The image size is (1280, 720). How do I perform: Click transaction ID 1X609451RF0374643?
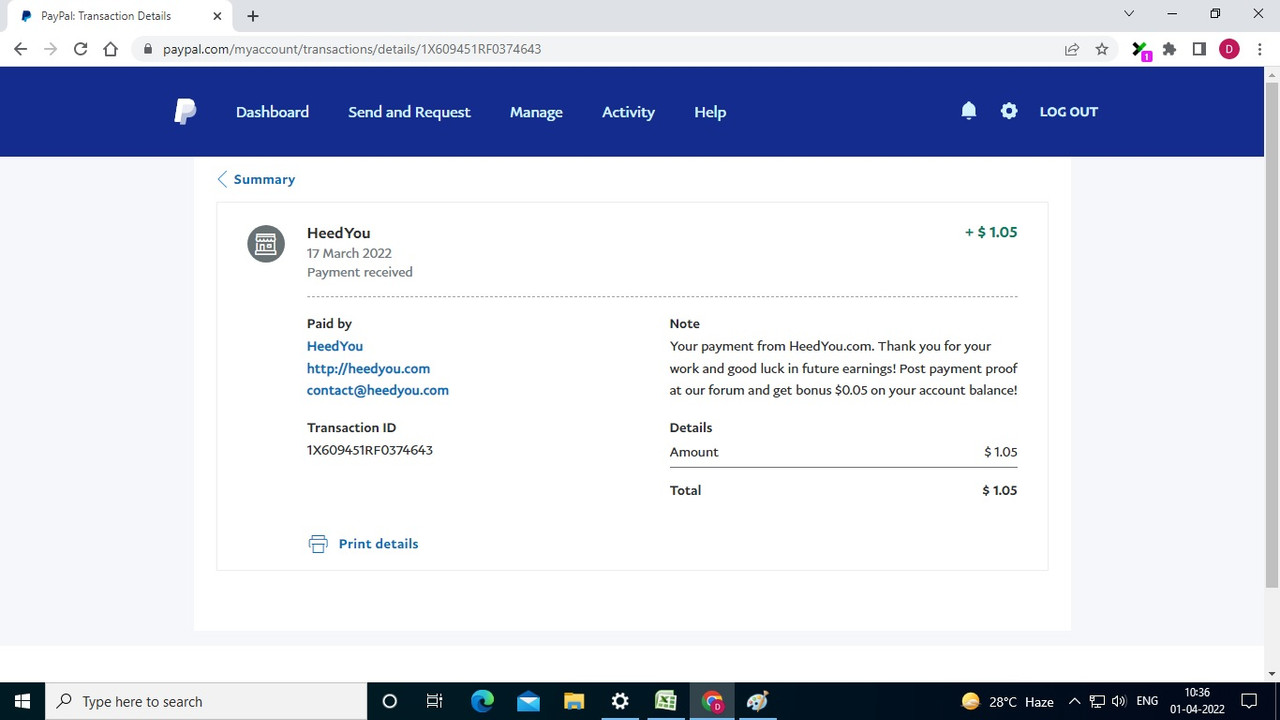[370, 450]
